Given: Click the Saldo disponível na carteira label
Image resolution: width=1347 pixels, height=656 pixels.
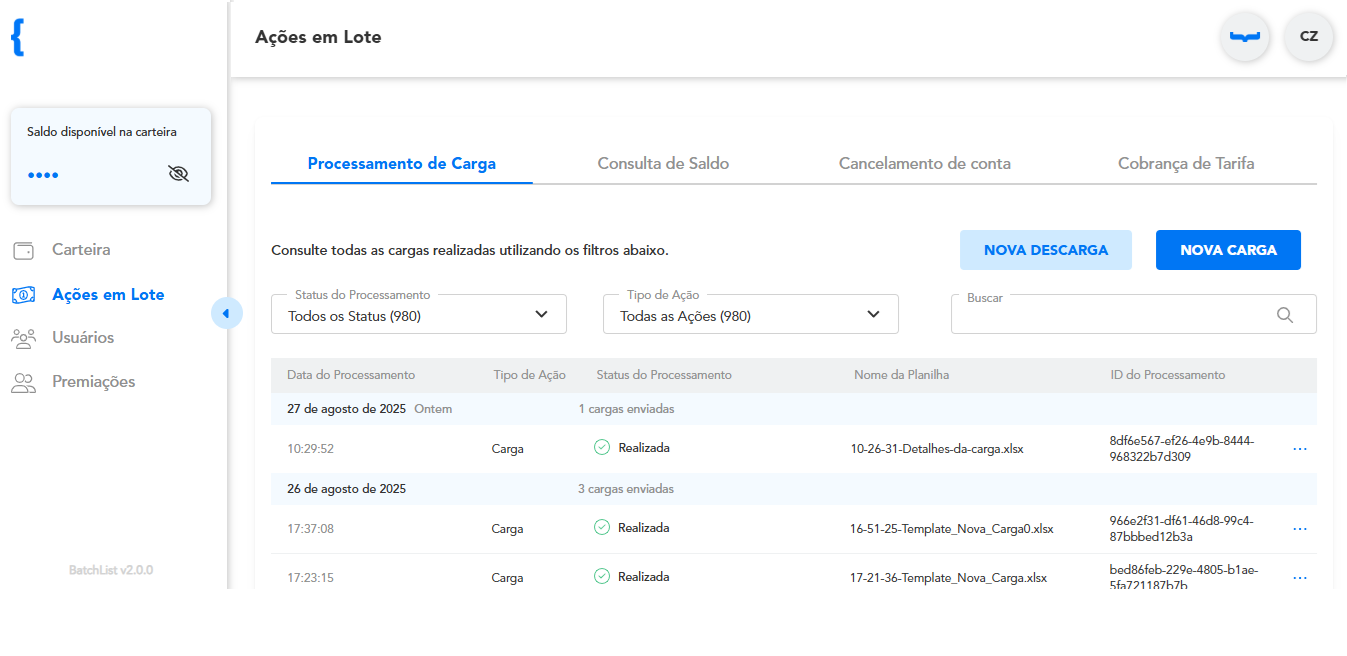Looking at the screenshot, I should point(102,132).
